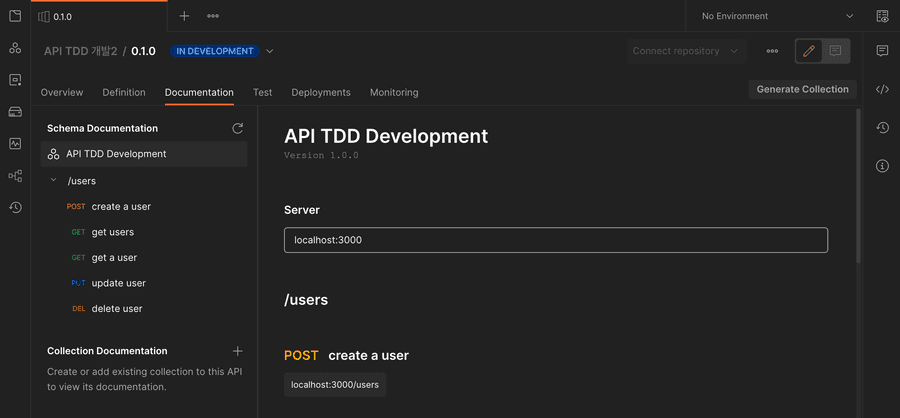Switch to the Monitoring tab

[x=394, y=92]
